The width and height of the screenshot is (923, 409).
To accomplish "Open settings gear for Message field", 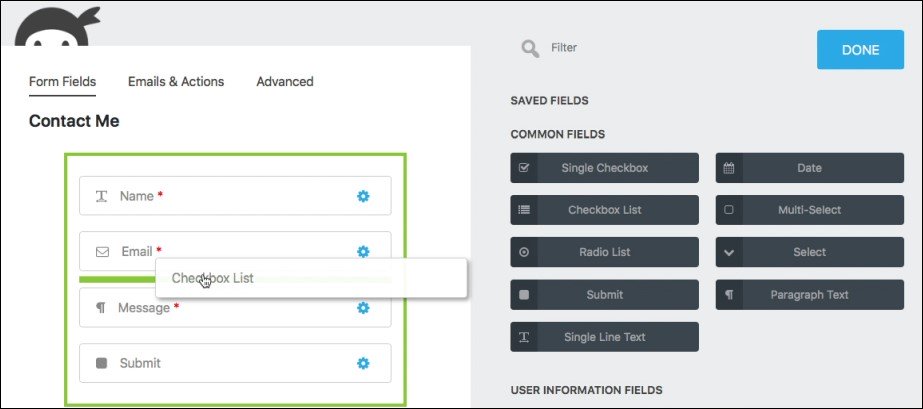I will pos(363,308).
